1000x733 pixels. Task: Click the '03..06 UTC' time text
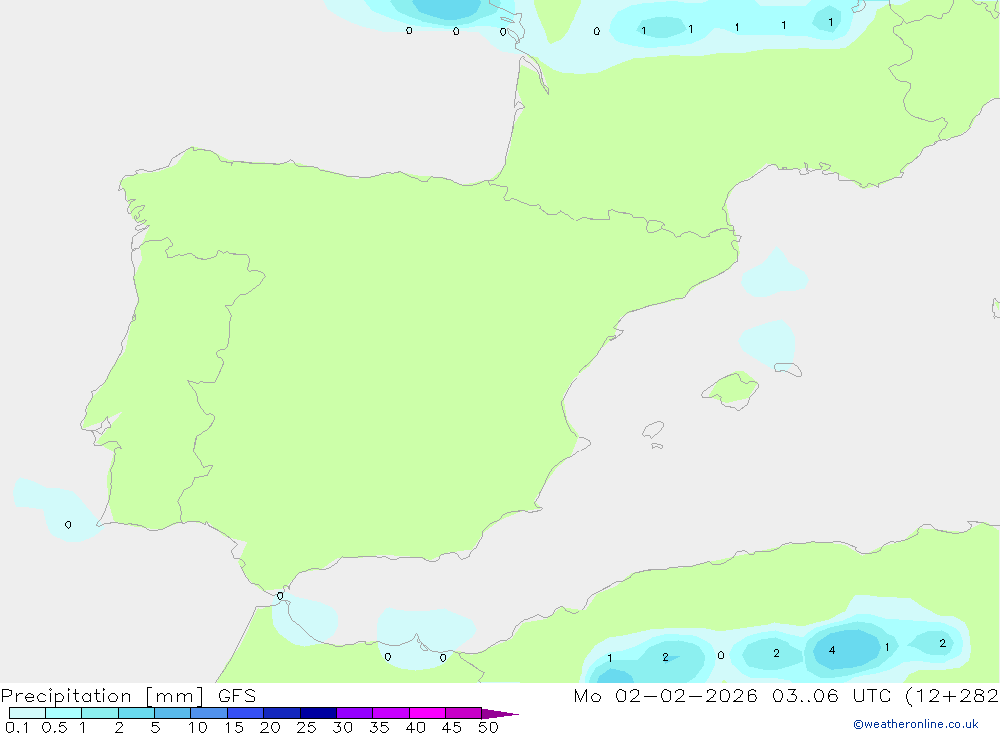point(830,696)
